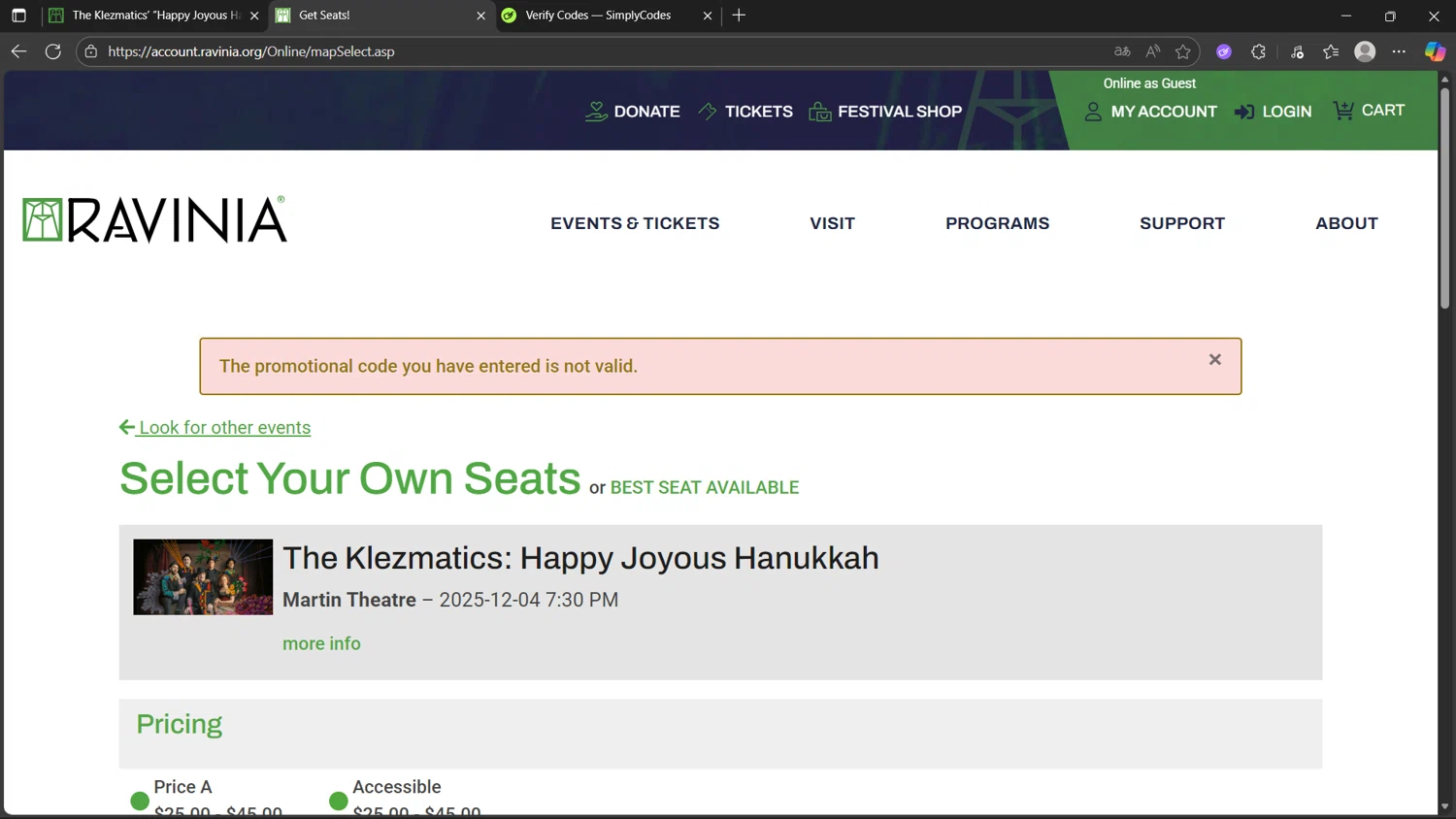This screenshot has width=1456, height=819.
Task: Go back with the browser back arrow
Action: [x=18, y=51]
